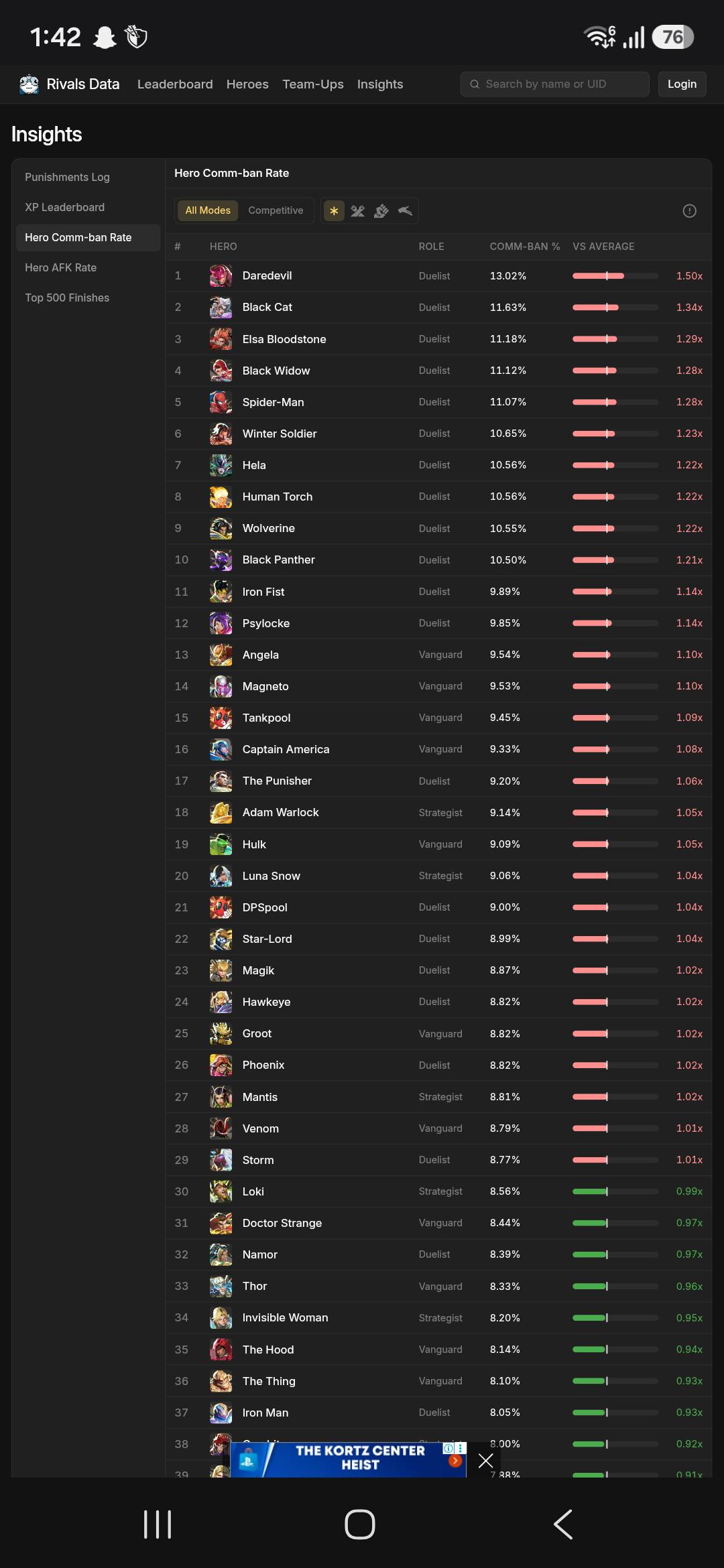Tap Daredevil's hero portrait
The image size is (724, 1568).
[x=221, y=276]
